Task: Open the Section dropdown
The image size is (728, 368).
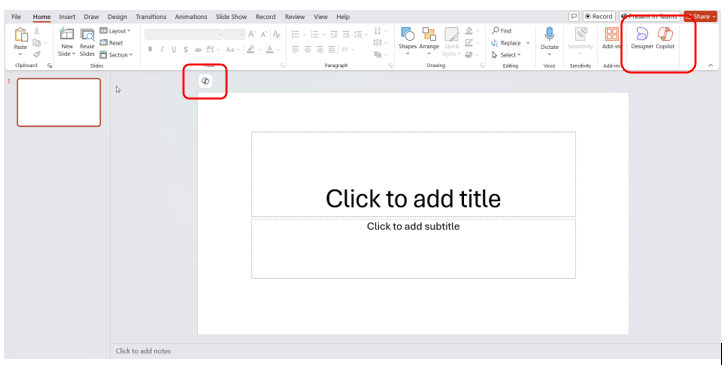Action: tap(116, 55)
